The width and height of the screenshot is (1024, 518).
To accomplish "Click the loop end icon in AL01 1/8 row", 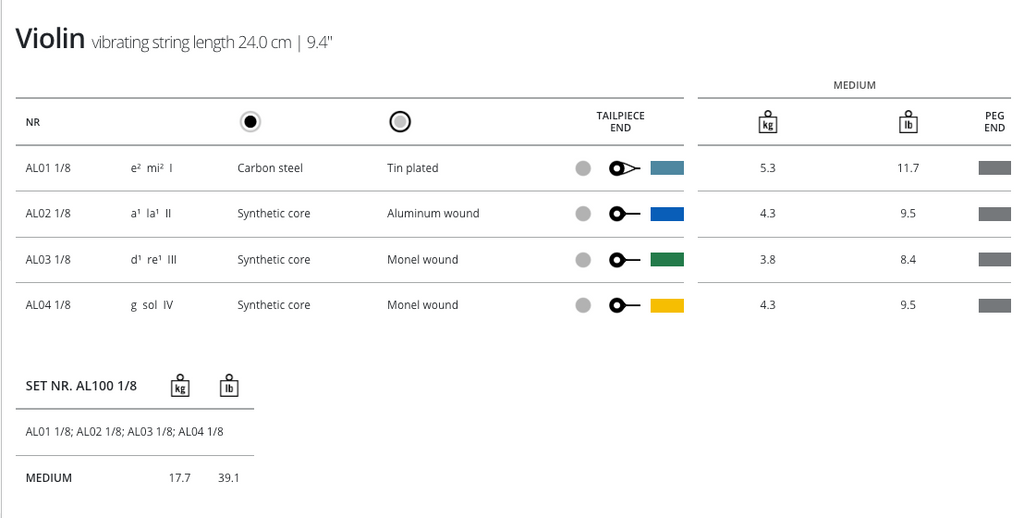I will coord(625,169).
